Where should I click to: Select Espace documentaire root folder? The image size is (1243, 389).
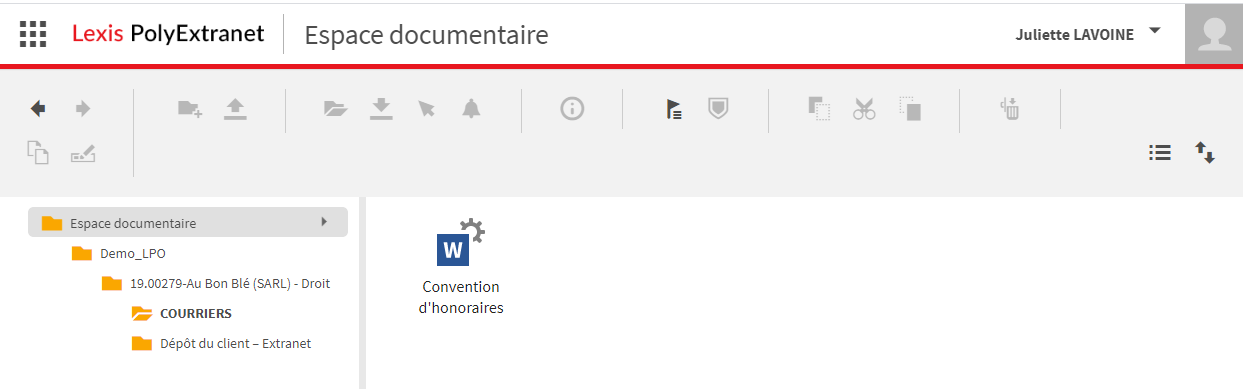point(188,222)
